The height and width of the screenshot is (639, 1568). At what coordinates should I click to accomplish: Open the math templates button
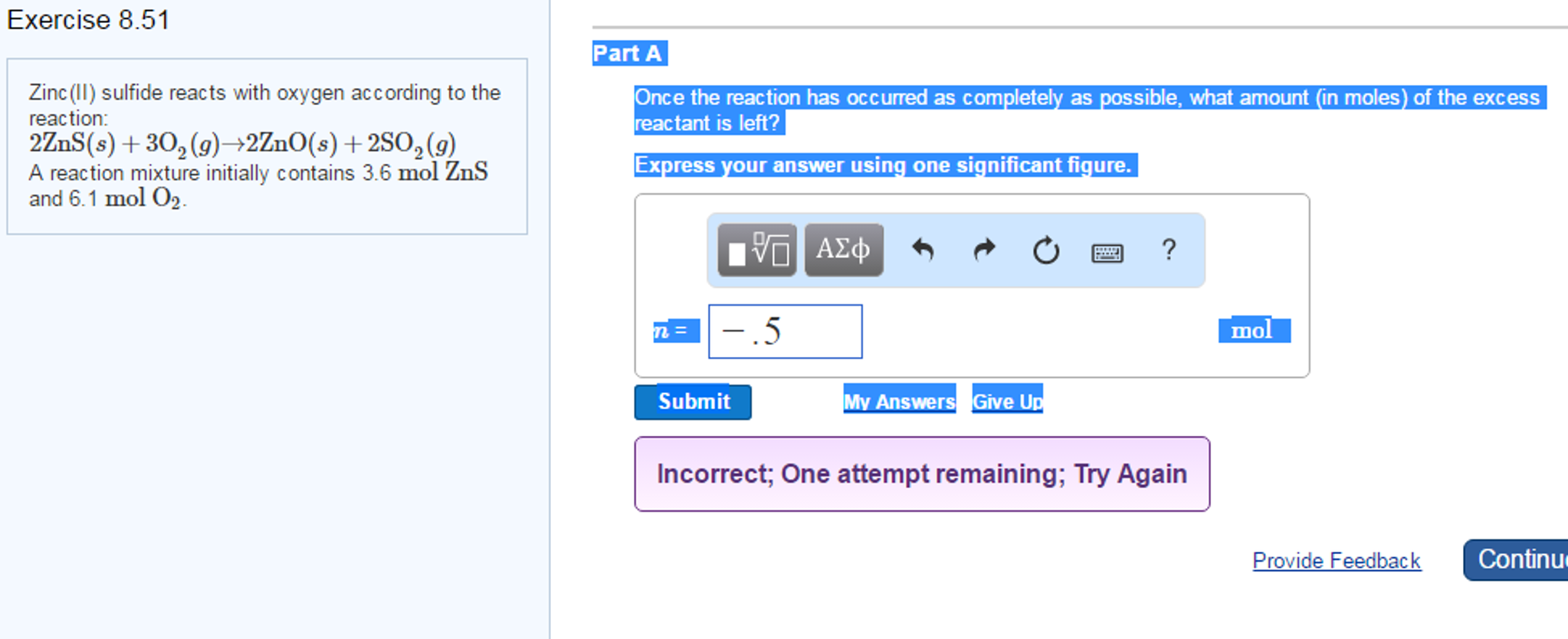point(756,250)
